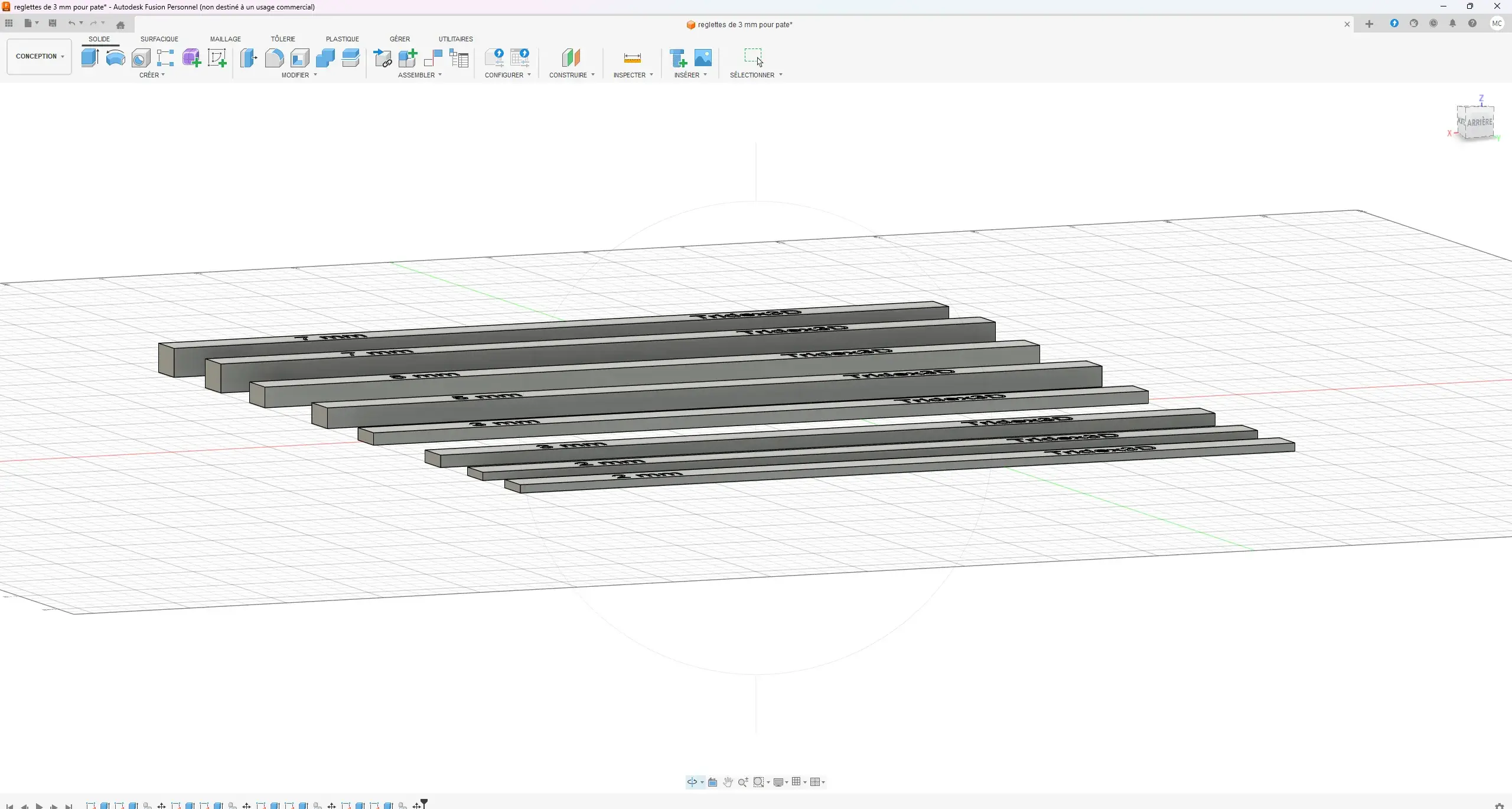Image resolution: width=1512 pixels, height=809 pixels.
Task: Click the Create Sketch icon
Action: click(217, 58)
